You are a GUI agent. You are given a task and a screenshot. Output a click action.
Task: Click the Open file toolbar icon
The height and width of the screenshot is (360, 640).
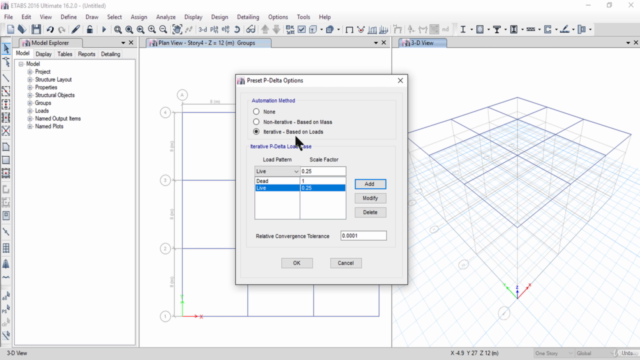22,29
